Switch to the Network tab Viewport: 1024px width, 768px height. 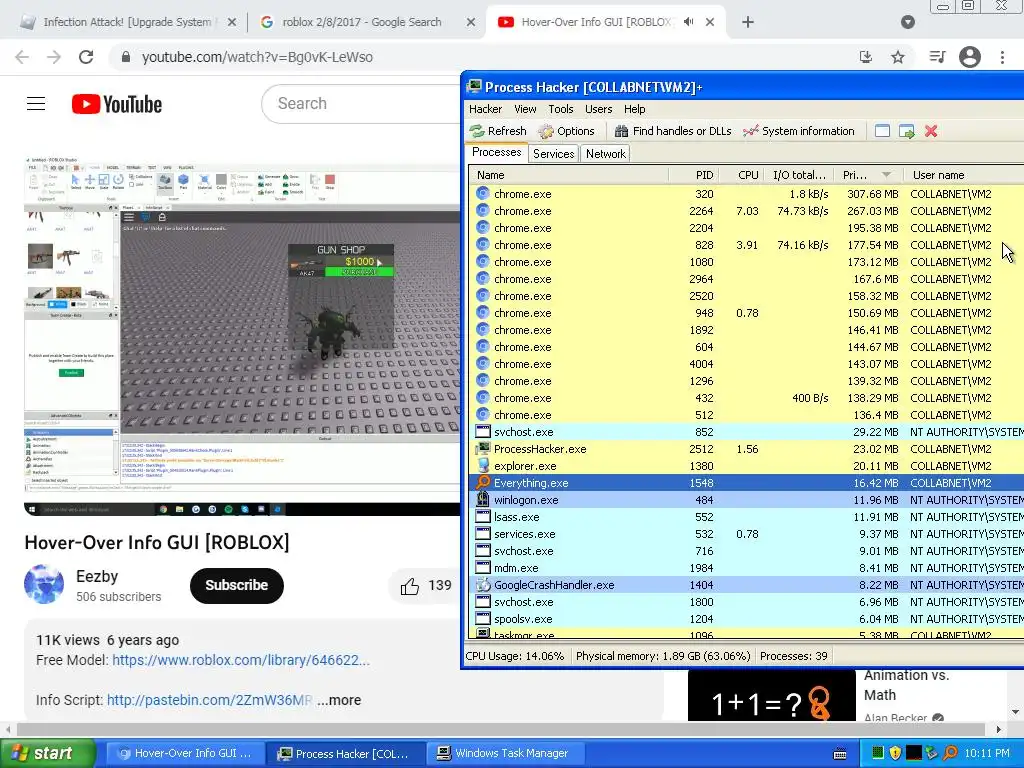(x=605, y=153)
